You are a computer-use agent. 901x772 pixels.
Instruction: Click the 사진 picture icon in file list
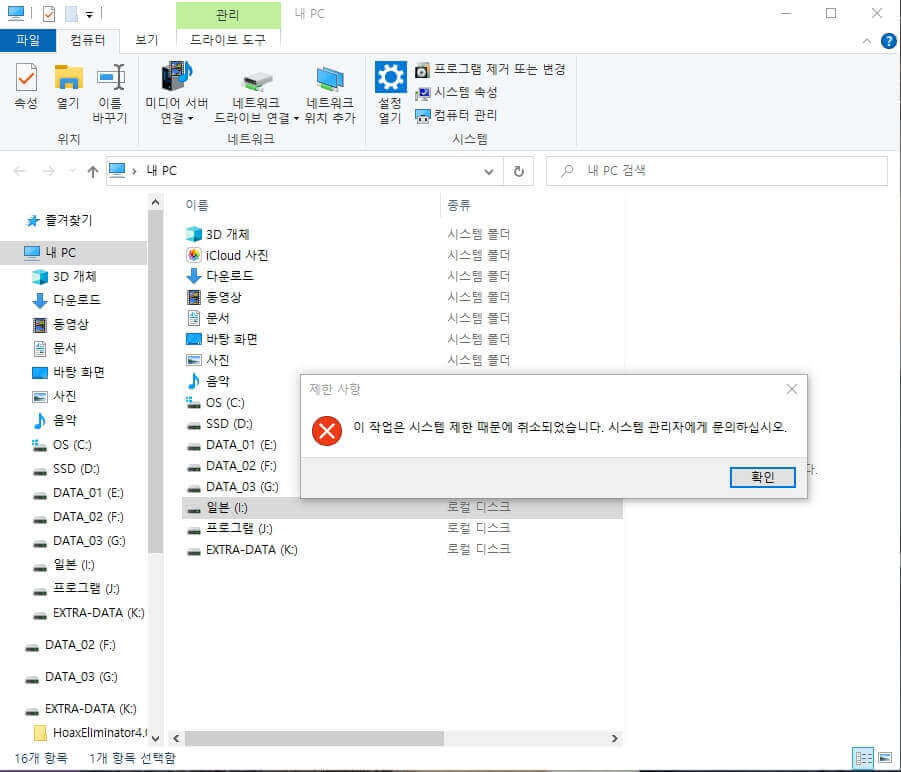[x=194, y=360]
